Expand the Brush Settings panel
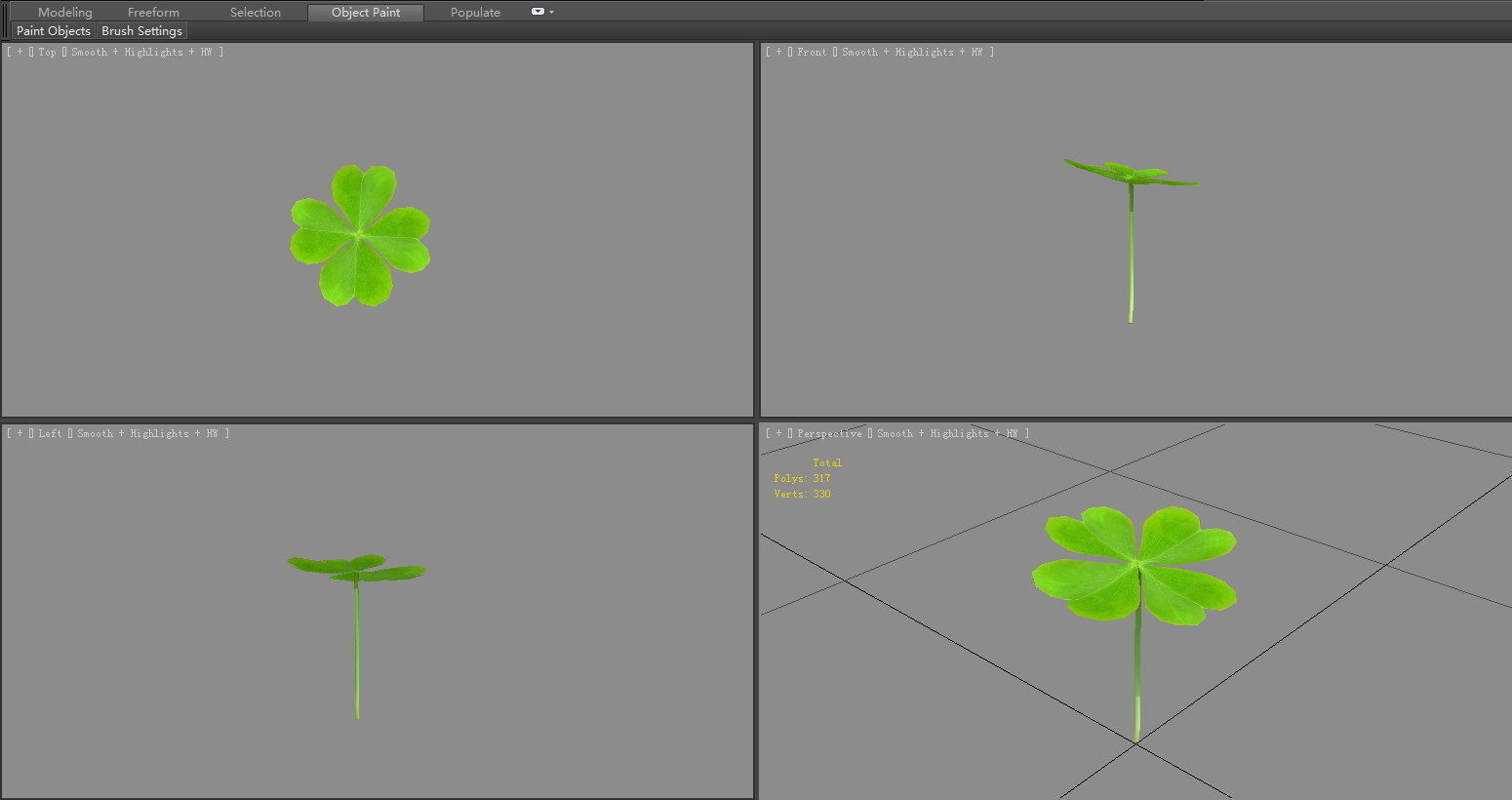This screenshot has height=800, width=1512. (141, 31)
